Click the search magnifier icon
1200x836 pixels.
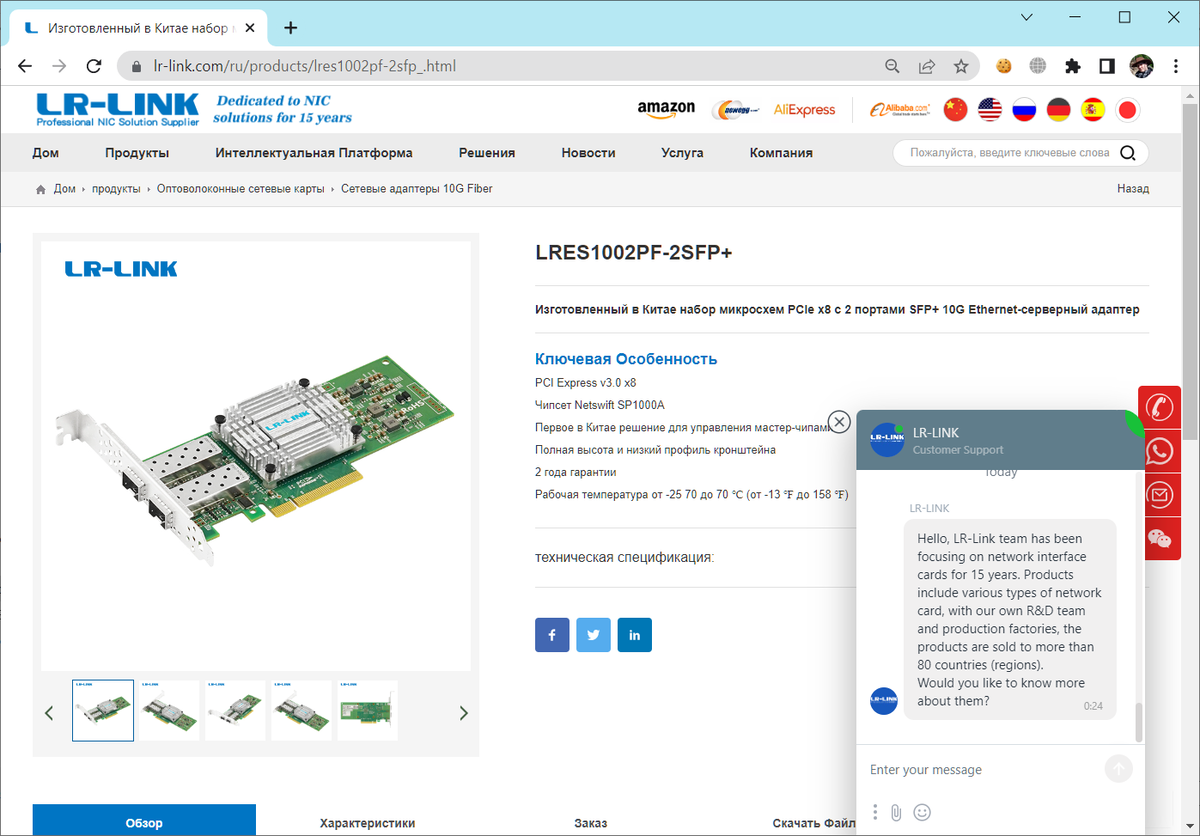tap(1128, 153)
